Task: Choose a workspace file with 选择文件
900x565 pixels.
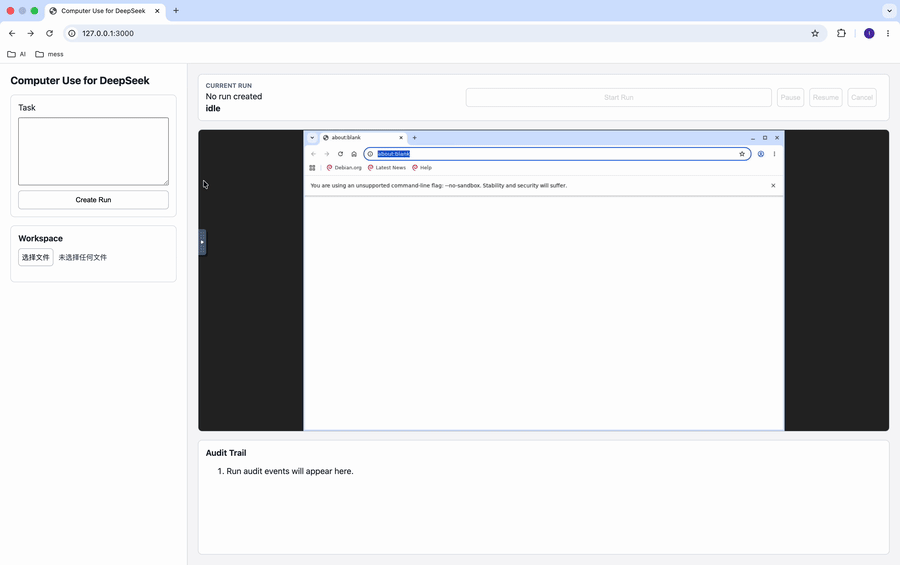Action: 36,257
